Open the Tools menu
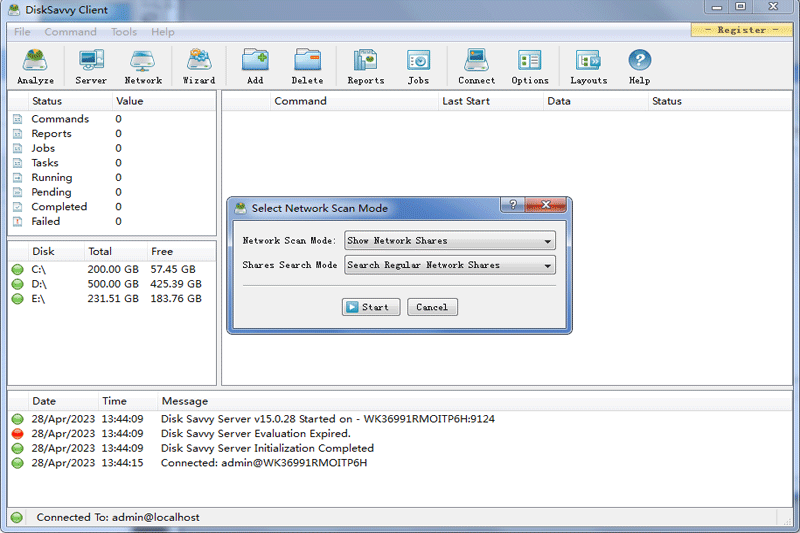800x533 pixels. [x=124, y=32]
